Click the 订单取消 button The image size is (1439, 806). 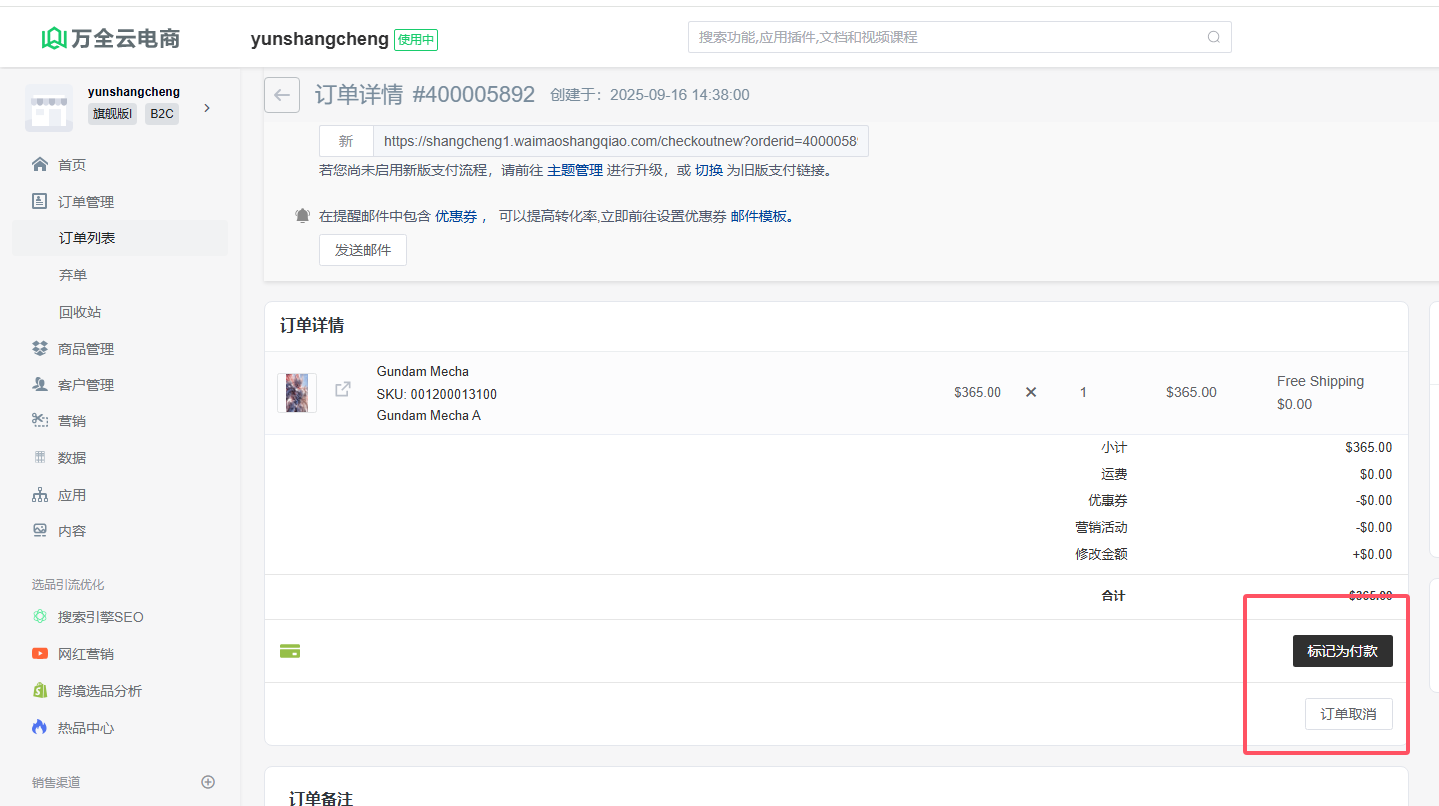click(x=1348, y=714)
